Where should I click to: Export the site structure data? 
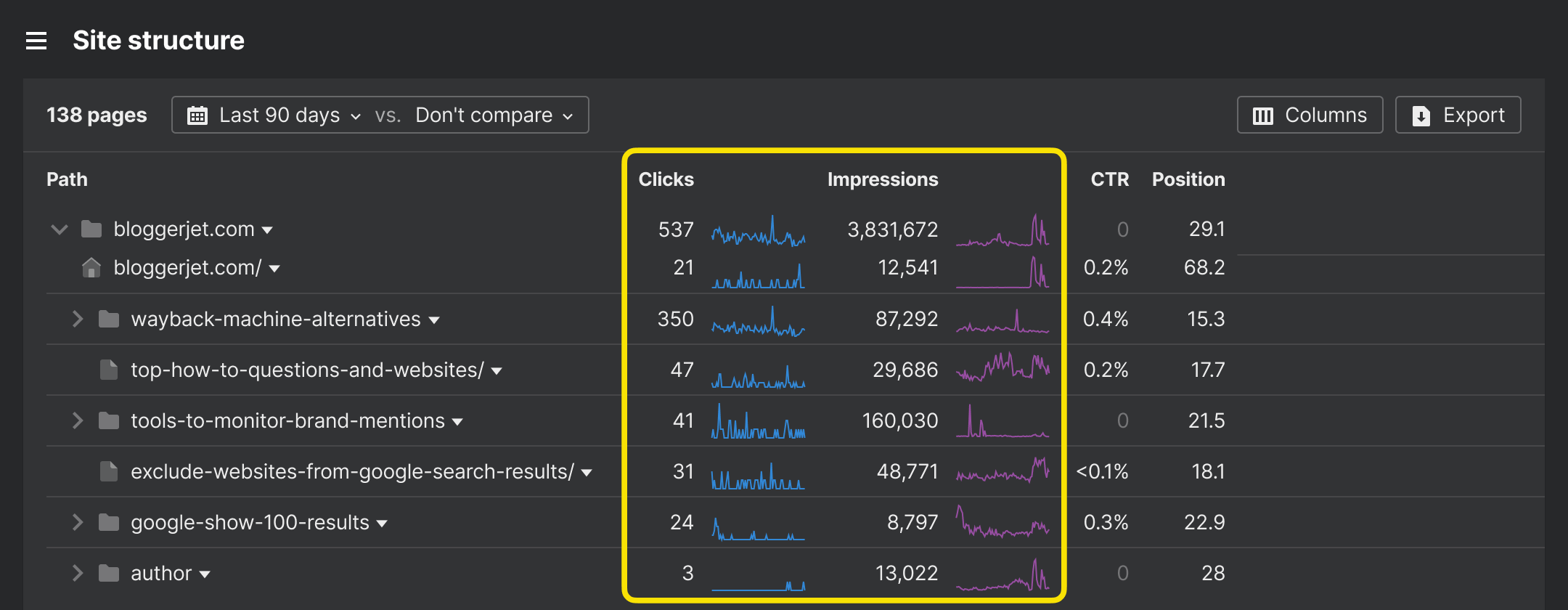(1458, 115)
